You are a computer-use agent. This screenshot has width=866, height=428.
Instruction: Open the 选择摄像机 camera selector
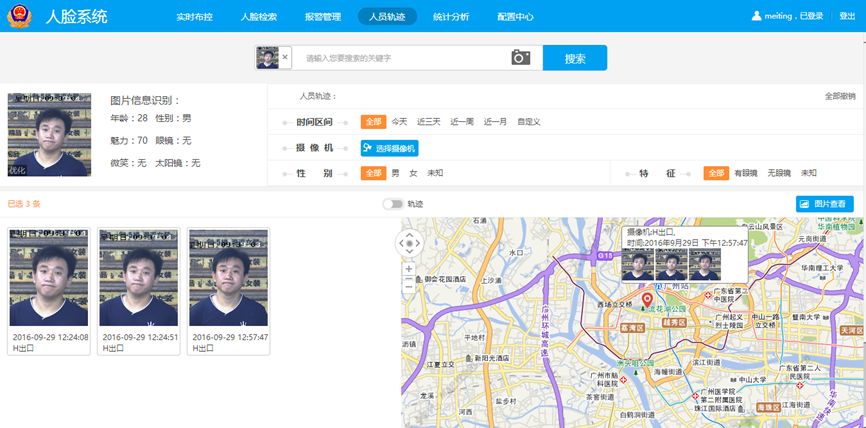click(x=389, y=148)
